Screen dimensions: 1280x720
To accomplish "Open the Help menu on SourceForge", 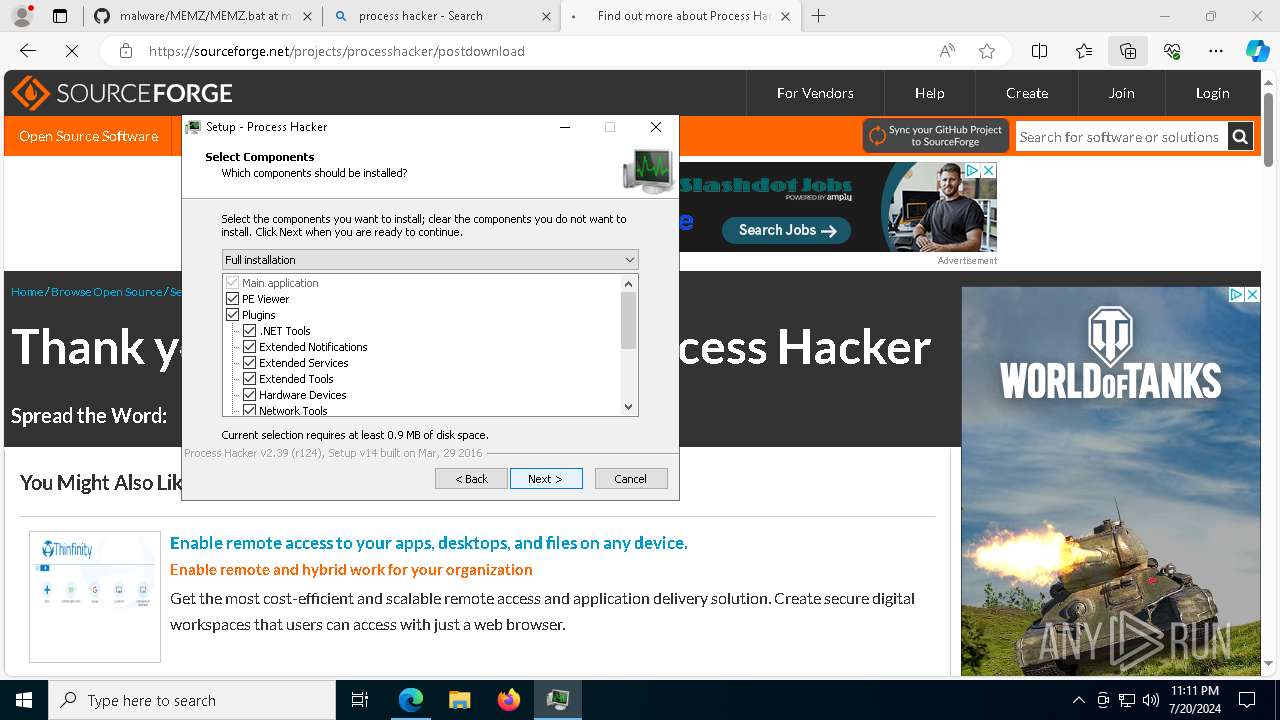I will 929,93.
